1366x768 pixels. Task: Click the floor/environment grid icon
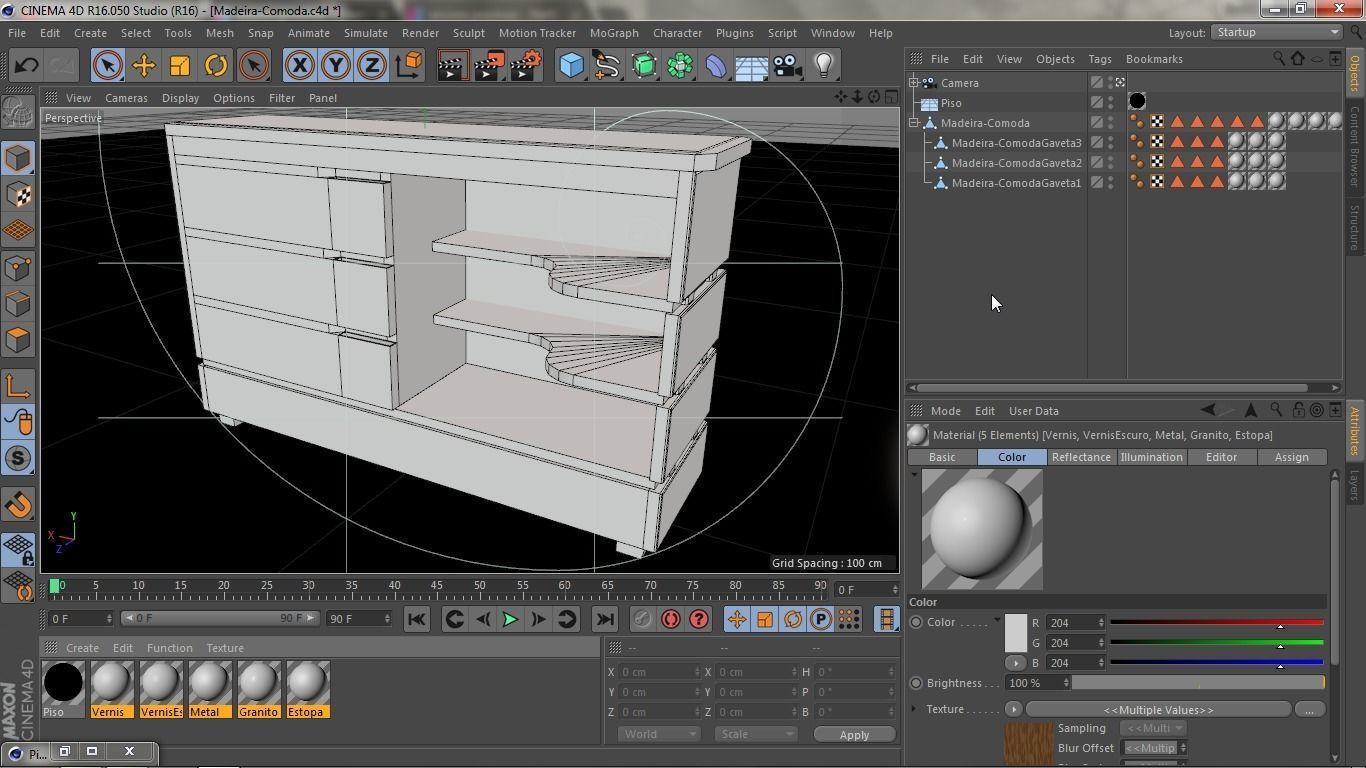coord(752,66)
